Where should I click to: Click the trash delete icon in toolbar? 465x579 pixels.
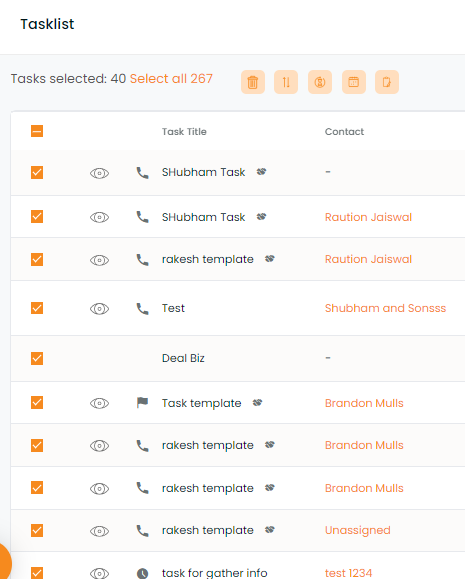coord(253,82)
